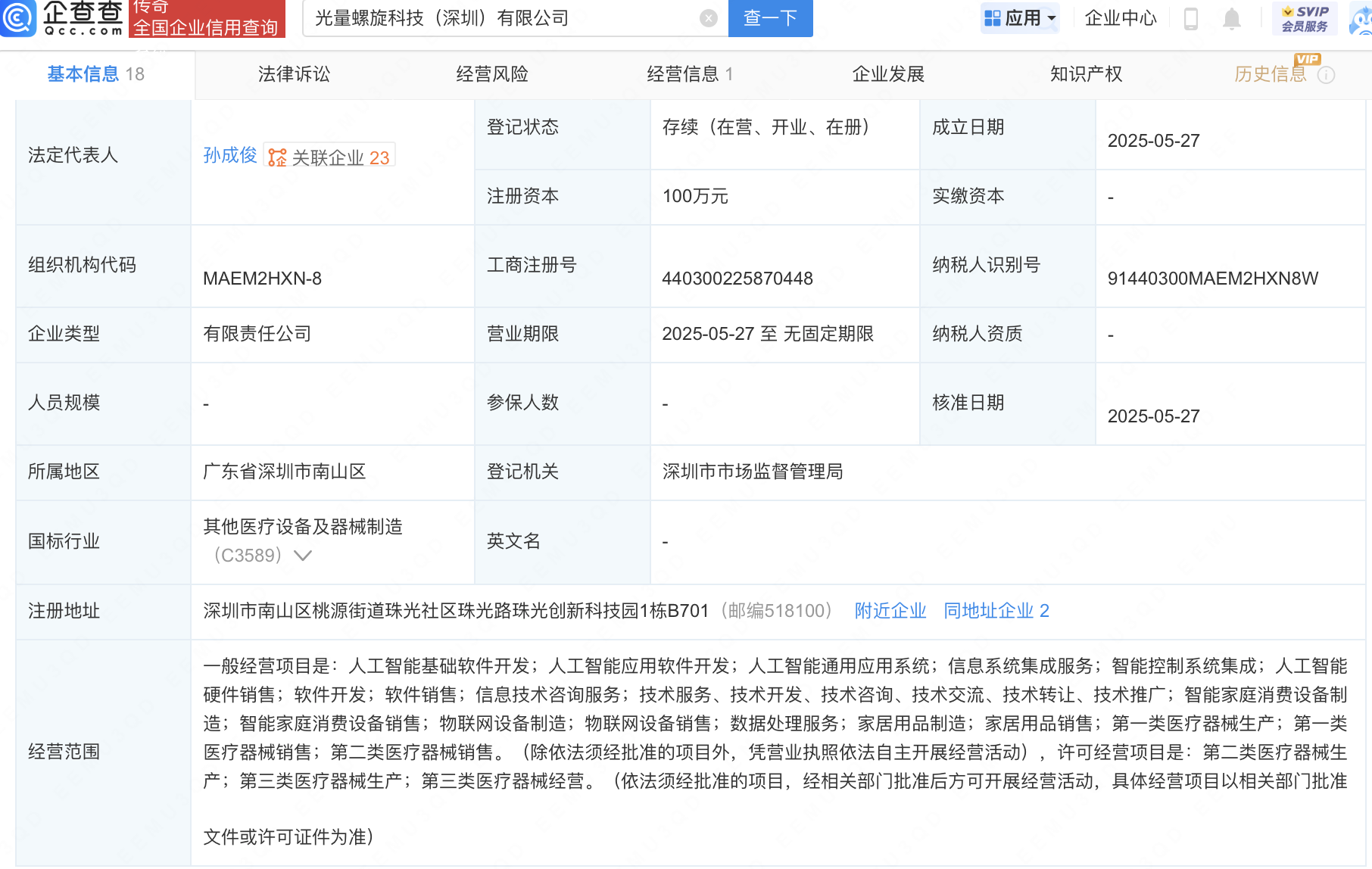Switch to 基本信息 tab
The image size is (1372, 869).
coord(96,74)
